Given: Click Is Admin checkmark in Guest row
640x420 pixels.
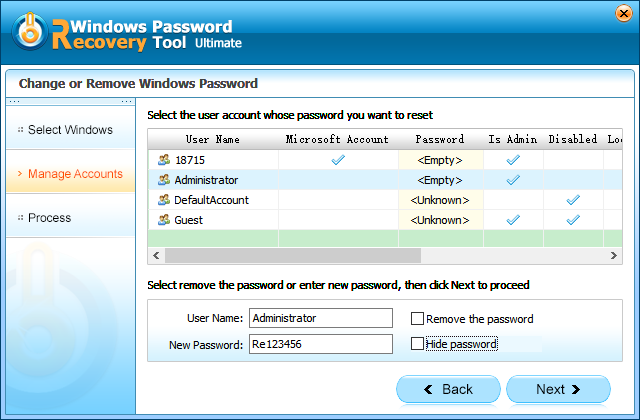Looking at the screenshot, I should (x=513, y=220).
